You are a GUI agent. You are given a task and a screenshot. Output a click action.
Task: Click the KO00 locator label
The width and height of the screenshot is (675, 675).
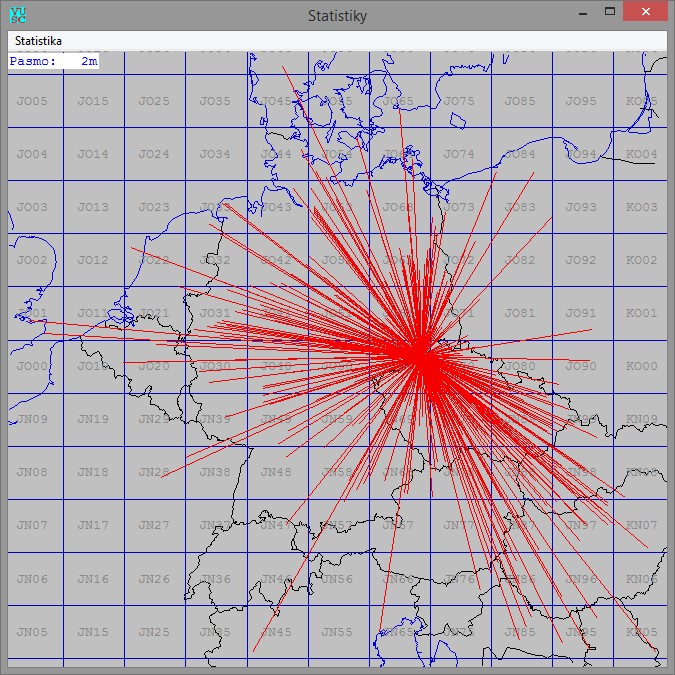point(642,366)
